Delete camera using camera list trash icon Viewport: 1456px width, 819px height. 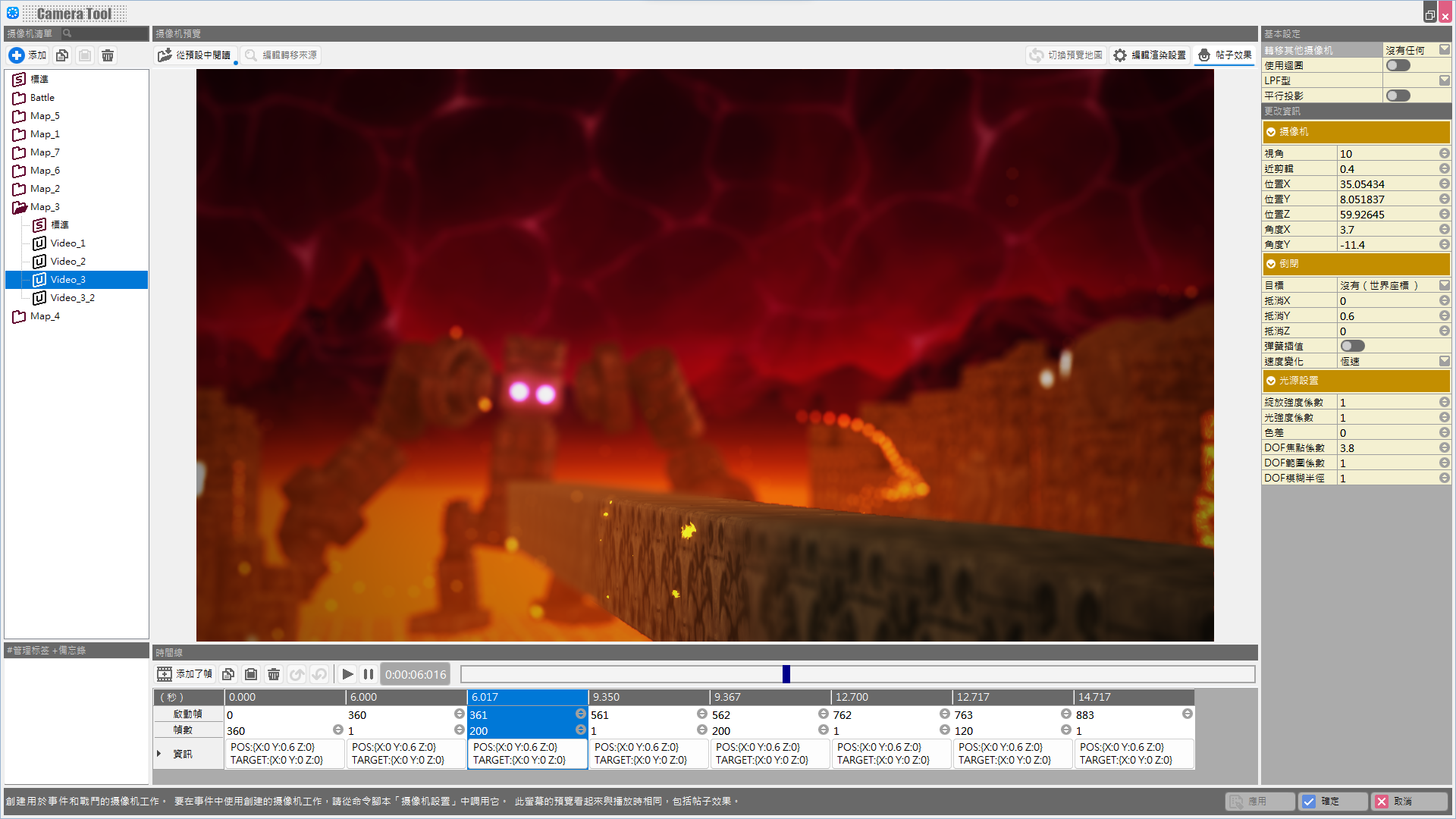tap(108, 55)
